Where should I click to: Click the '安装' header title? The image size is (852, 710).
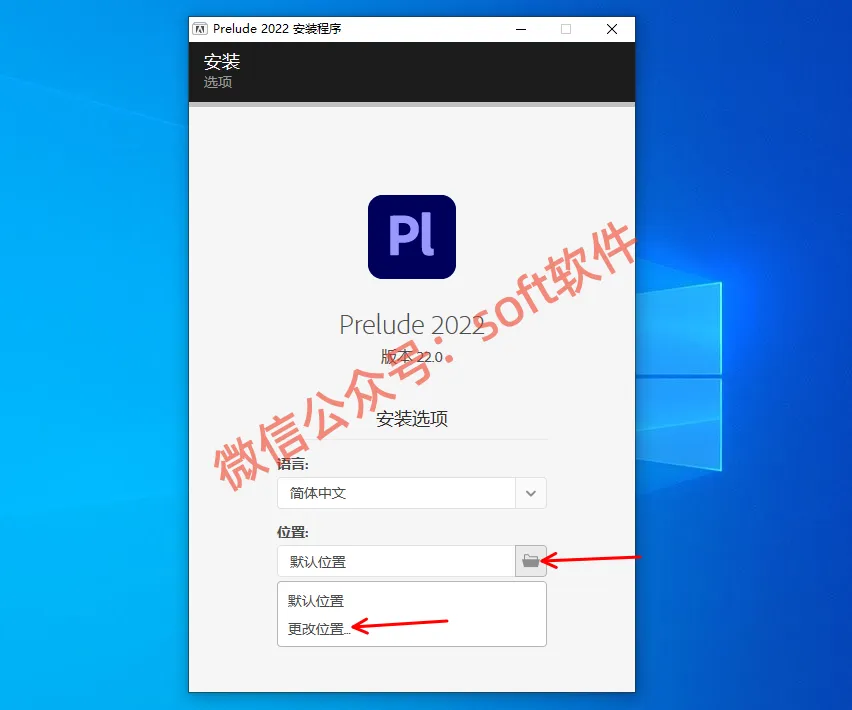222,61
